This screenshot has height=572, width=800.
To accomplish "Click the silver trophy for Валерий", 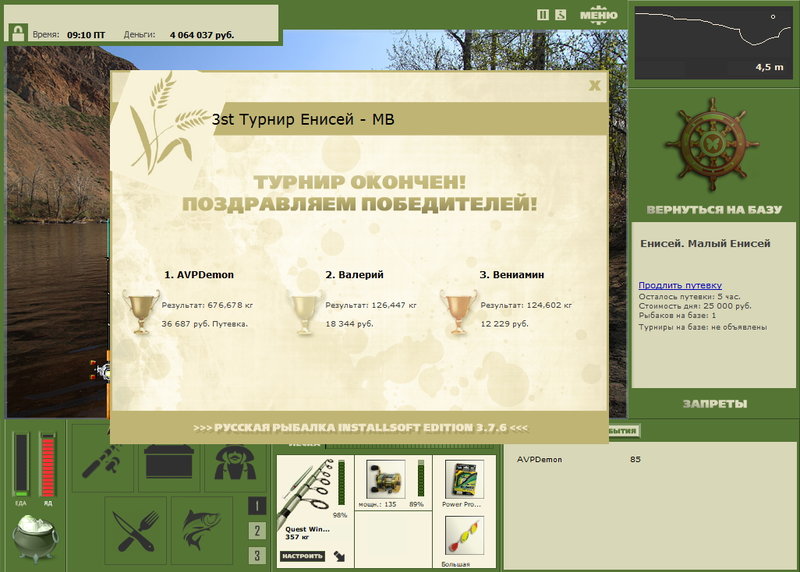I will pos(305,312).
